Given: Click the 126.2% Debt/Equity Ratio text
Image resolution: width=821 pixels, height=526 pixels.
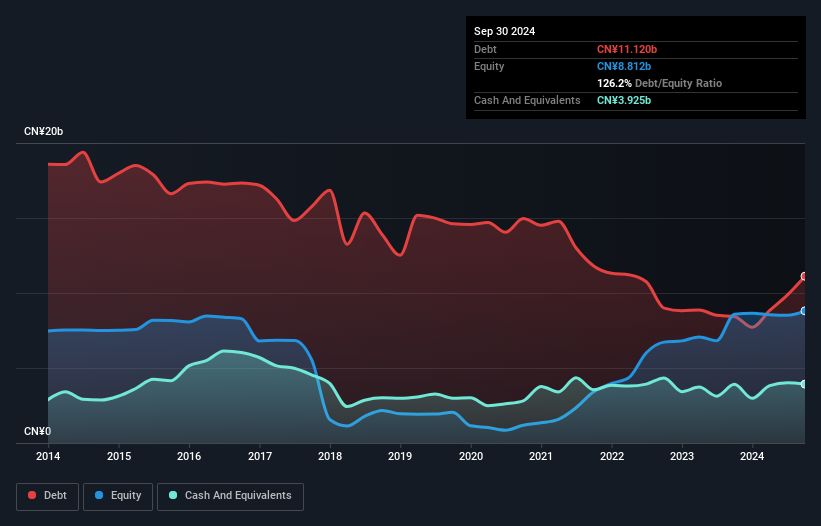Looking at the screenshot, I should point(659,83).
